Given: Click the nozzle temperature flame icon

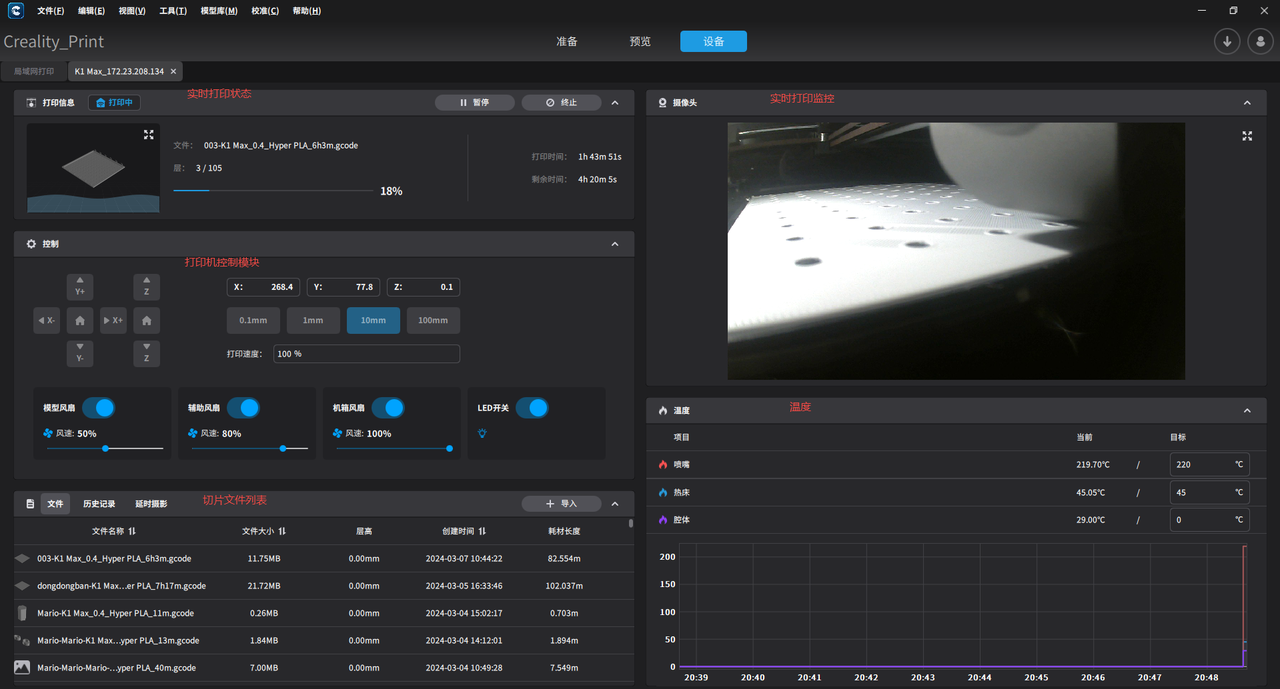Looking at the screenshot, I should pos(663,465).
